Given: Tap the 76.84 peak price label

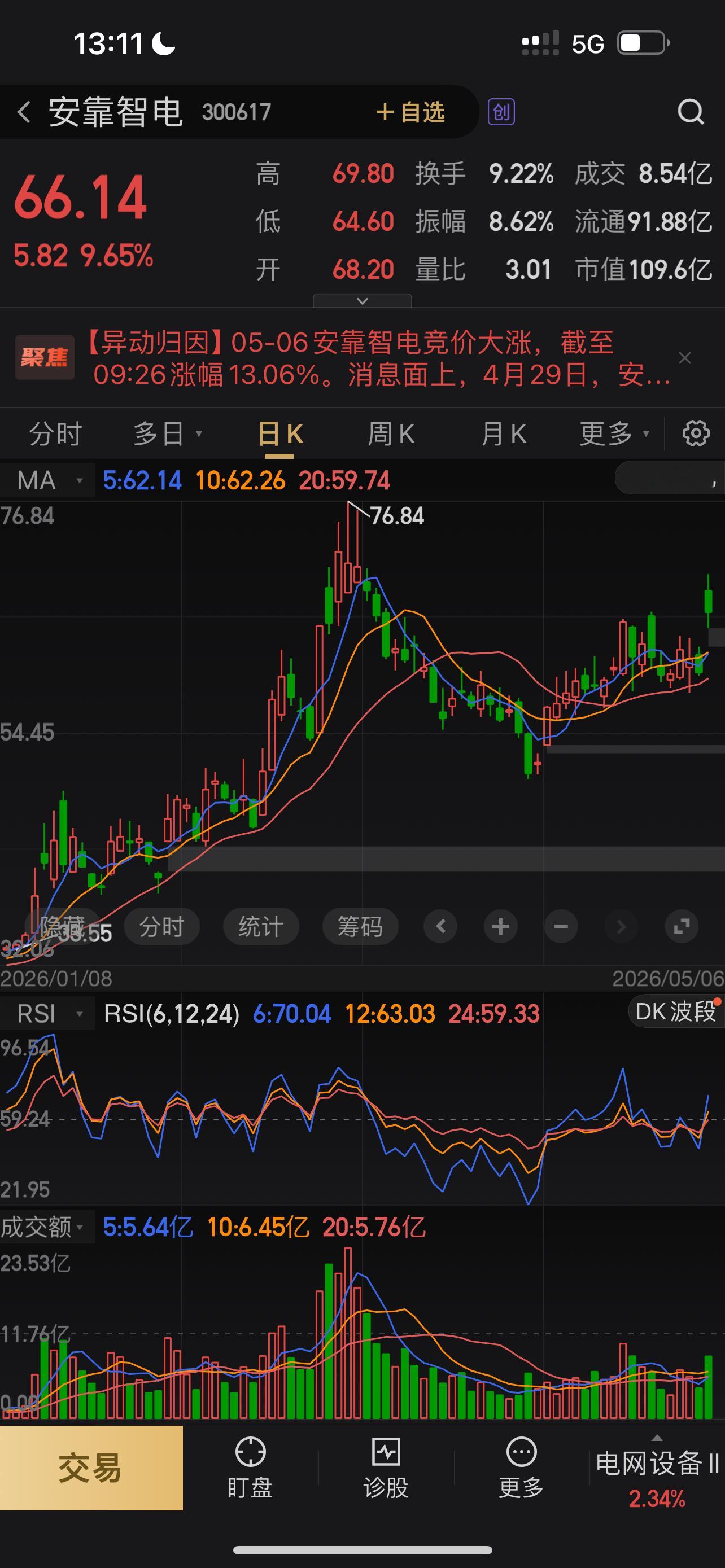Looking at the screenshot, I should tap(397, 516).
